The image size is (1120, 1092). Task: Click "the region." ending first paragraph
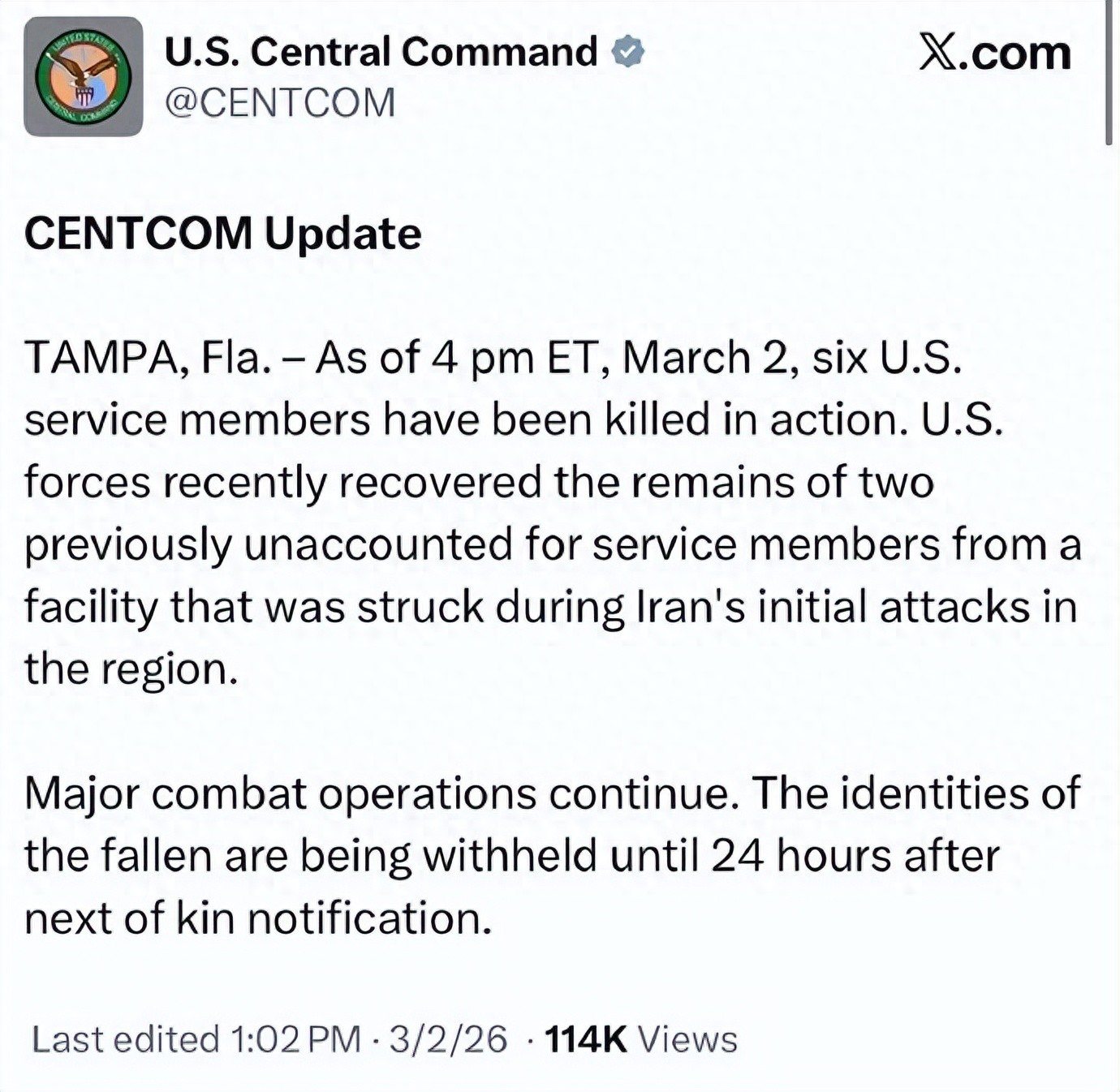click(x=131, y=669)
